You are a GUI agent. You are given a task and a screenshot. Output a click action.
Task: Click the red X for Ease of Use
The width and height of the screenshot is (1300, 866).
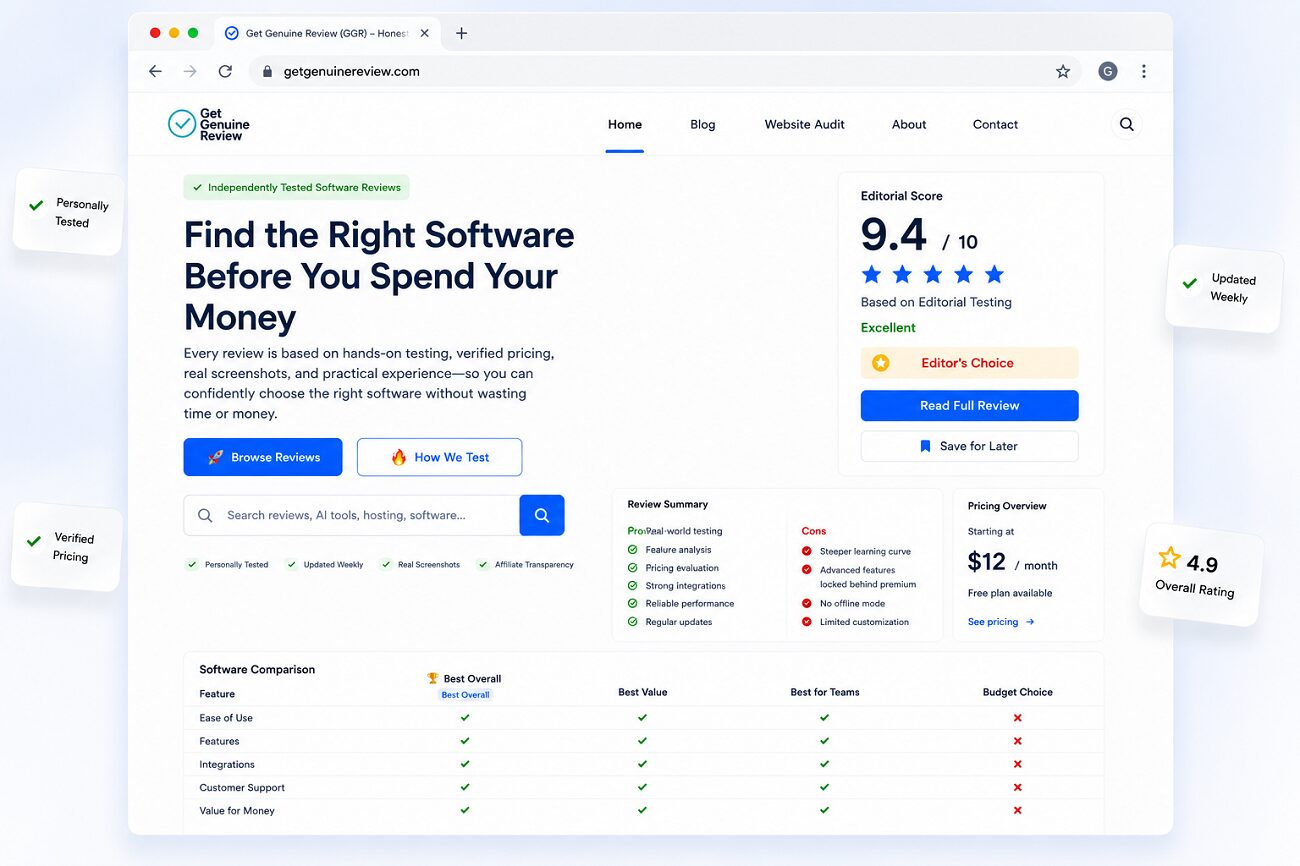(x=1017, y=718)
